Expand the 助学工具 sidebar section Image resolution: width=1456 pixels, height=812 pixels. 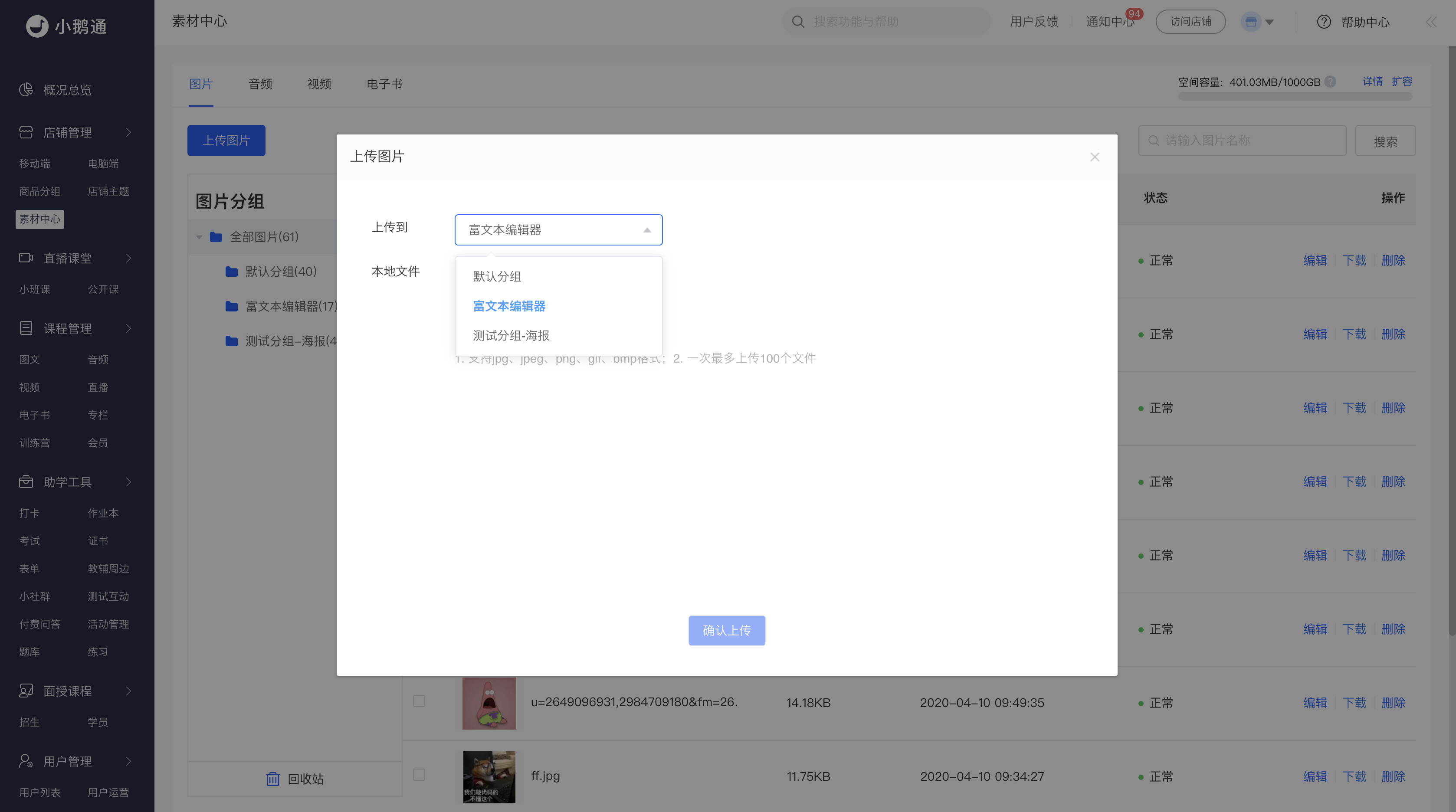(x=129, y=482)
